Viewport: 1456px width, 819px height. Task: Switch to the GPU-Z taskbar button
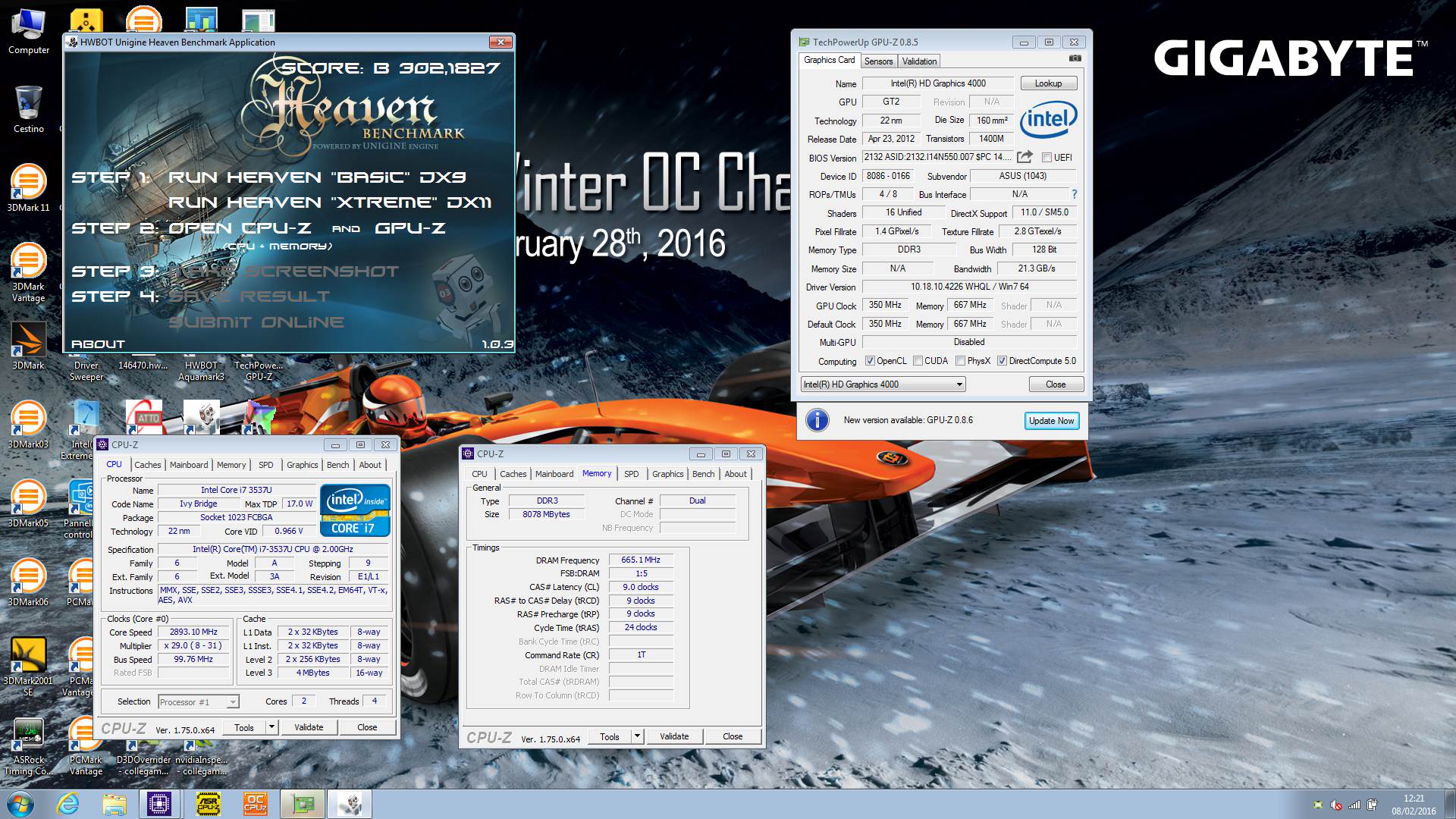pos(303,804)
